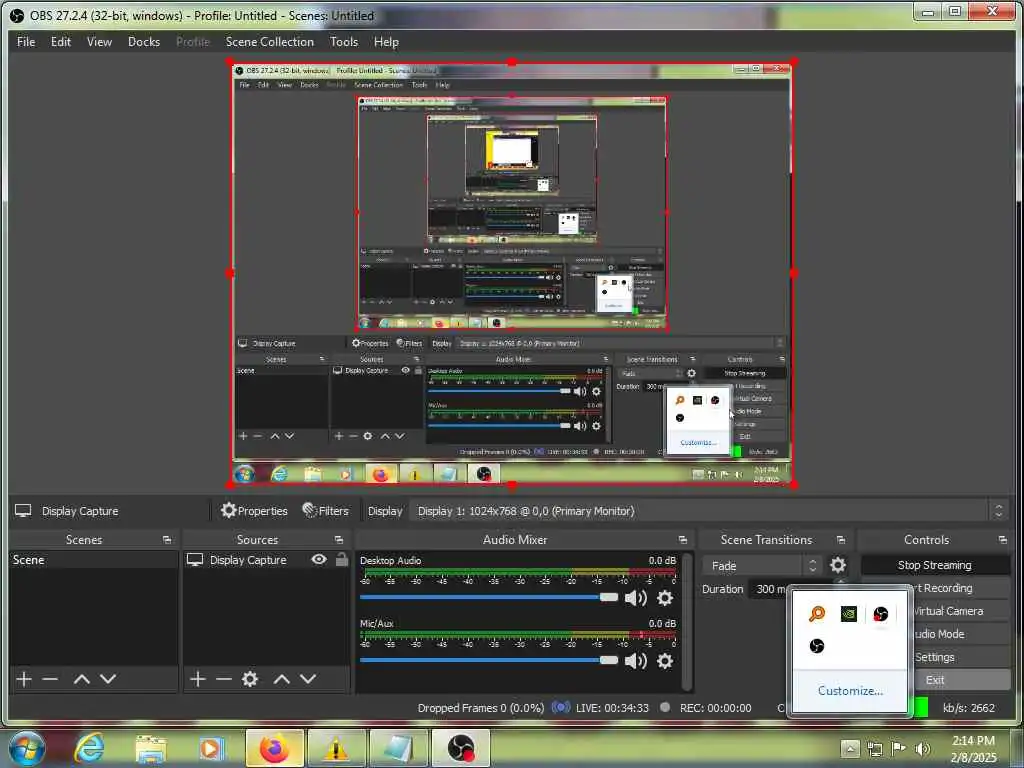Image resolution: width=1024 pixels, height=768 pixels.
Task: Remove selected scene with minus icon
Action: 50,679
